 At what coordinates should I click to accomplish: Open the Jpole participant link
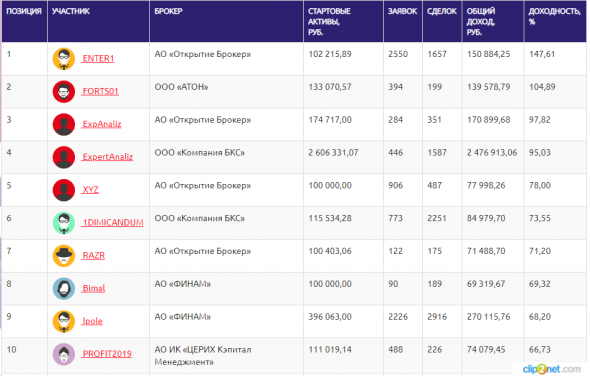click(92, 321)
